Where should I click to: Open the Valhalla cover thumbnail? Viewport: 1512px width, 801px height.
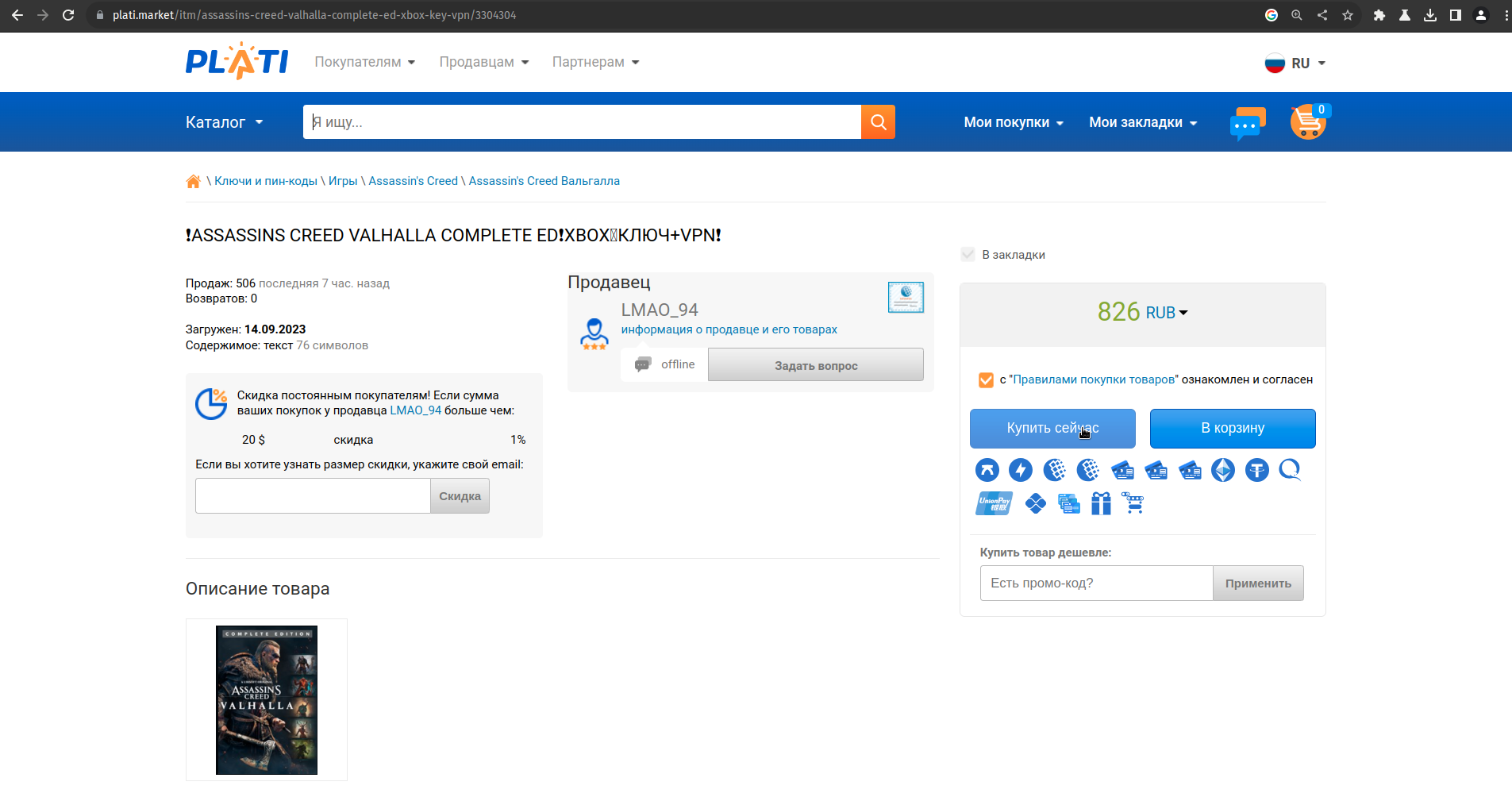pos(267,700)
